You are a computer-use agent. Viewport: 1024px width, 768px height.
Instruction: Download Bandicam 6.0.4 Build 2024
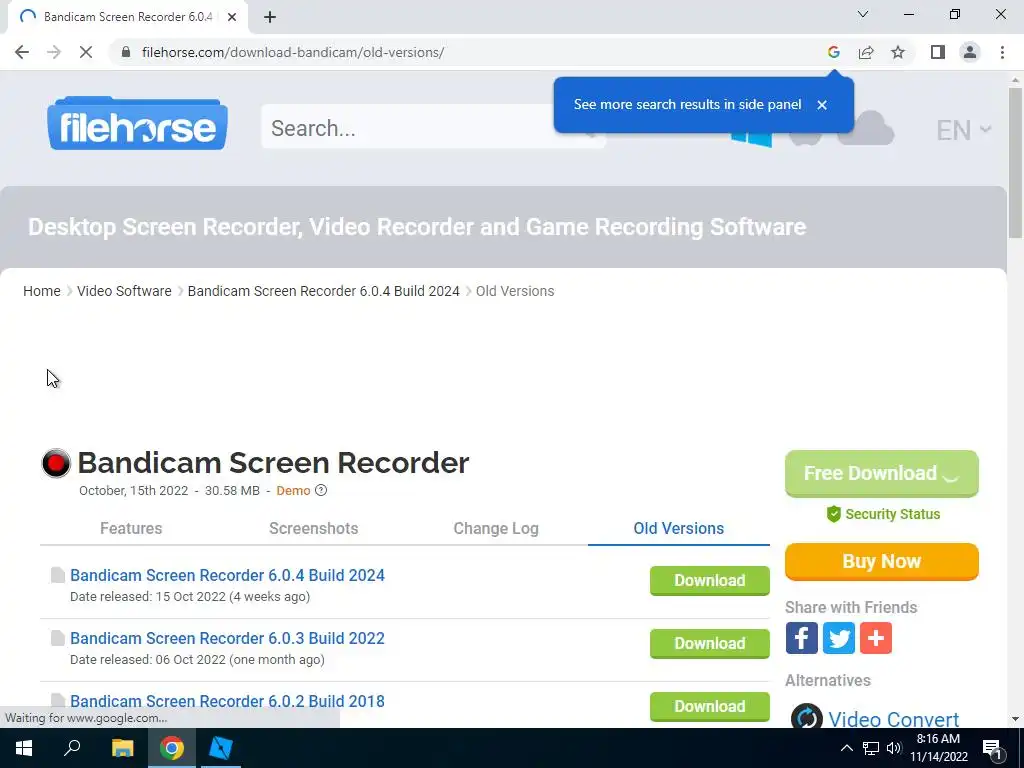click(709, 581)
